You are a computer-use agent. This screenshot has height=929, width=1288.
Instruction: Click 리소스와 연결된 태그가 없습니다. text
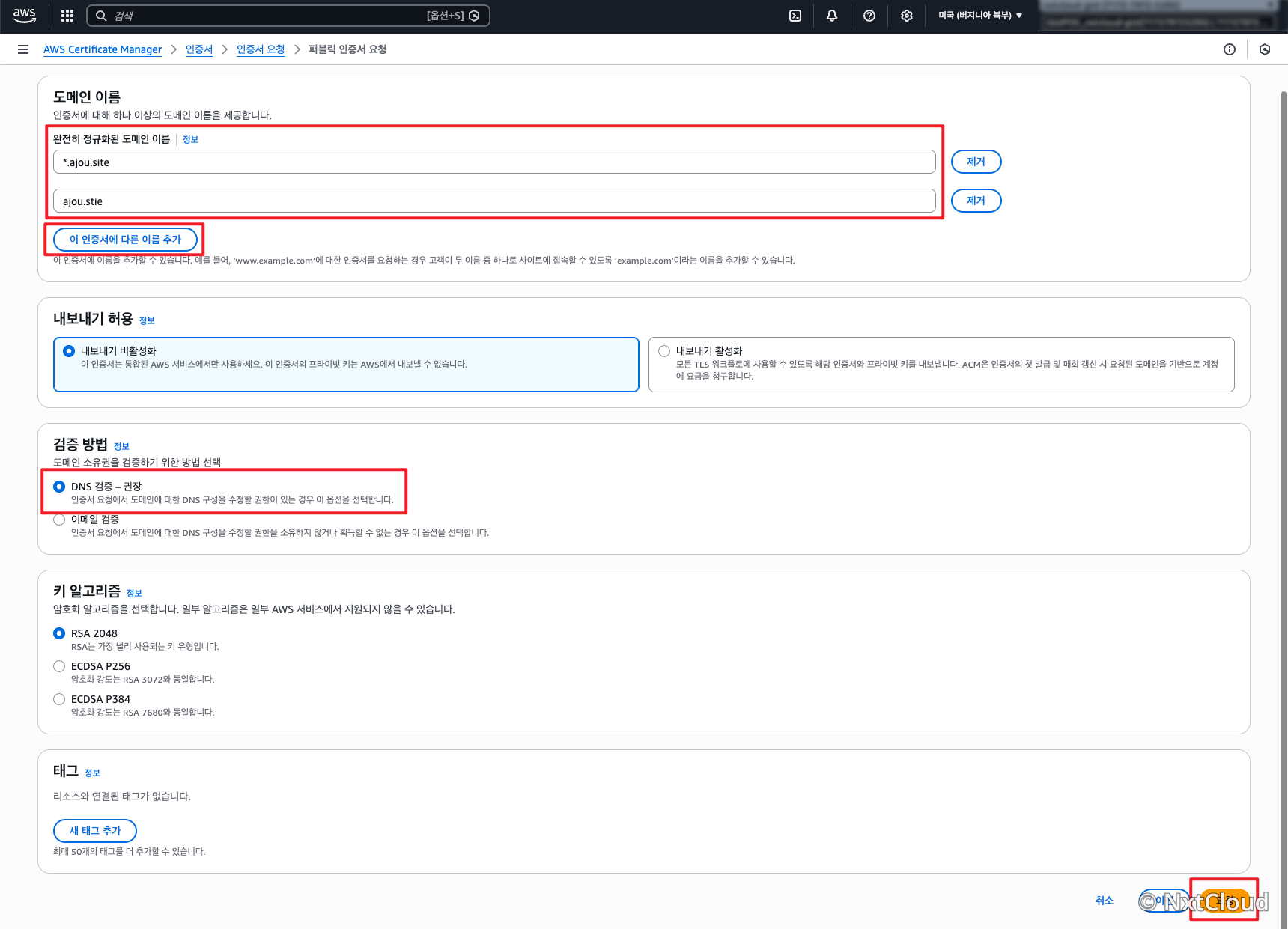(x=122, y=796)
